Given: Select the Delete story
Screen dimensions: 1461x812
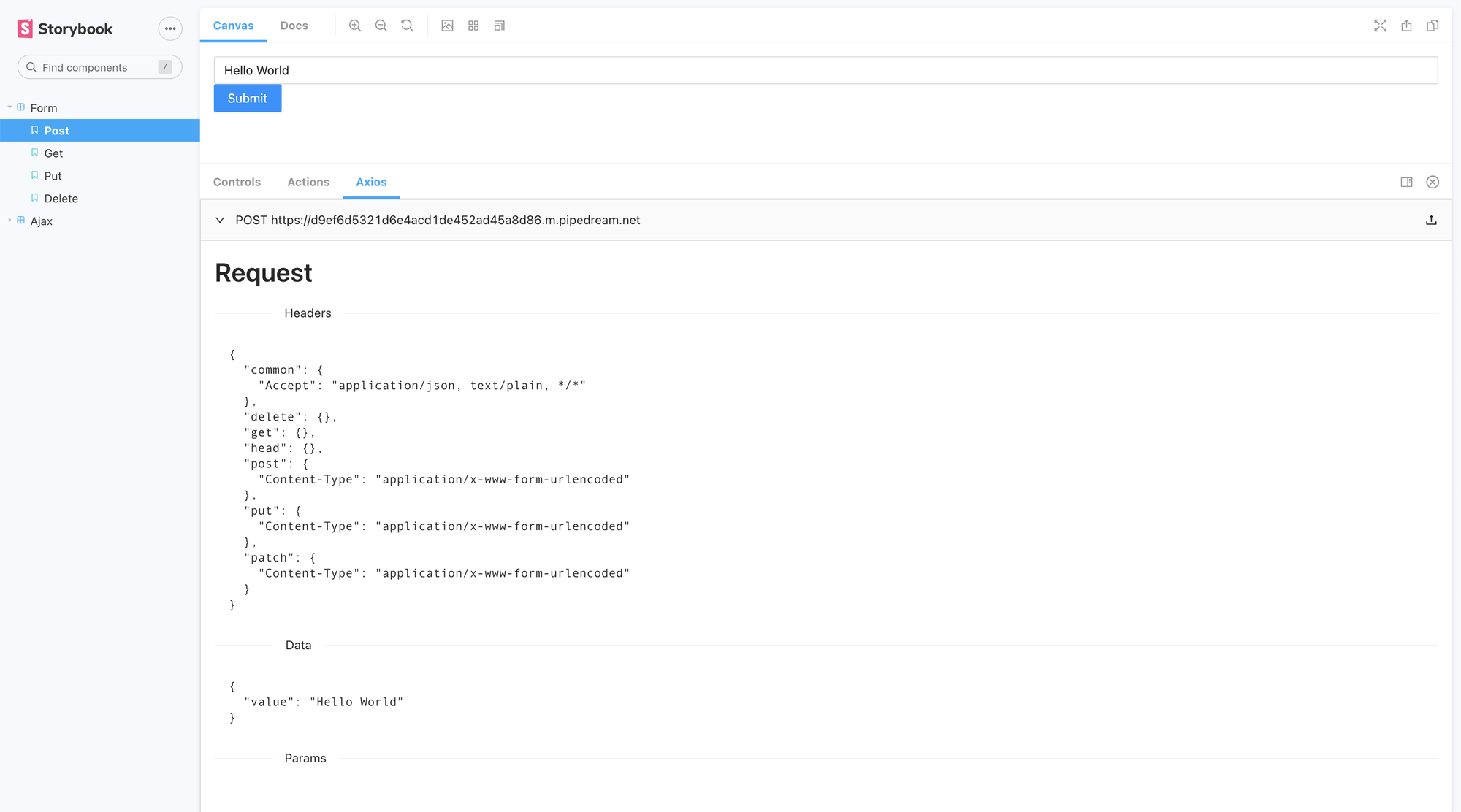Looking at the screenshot, I should [x=61, y=198].
